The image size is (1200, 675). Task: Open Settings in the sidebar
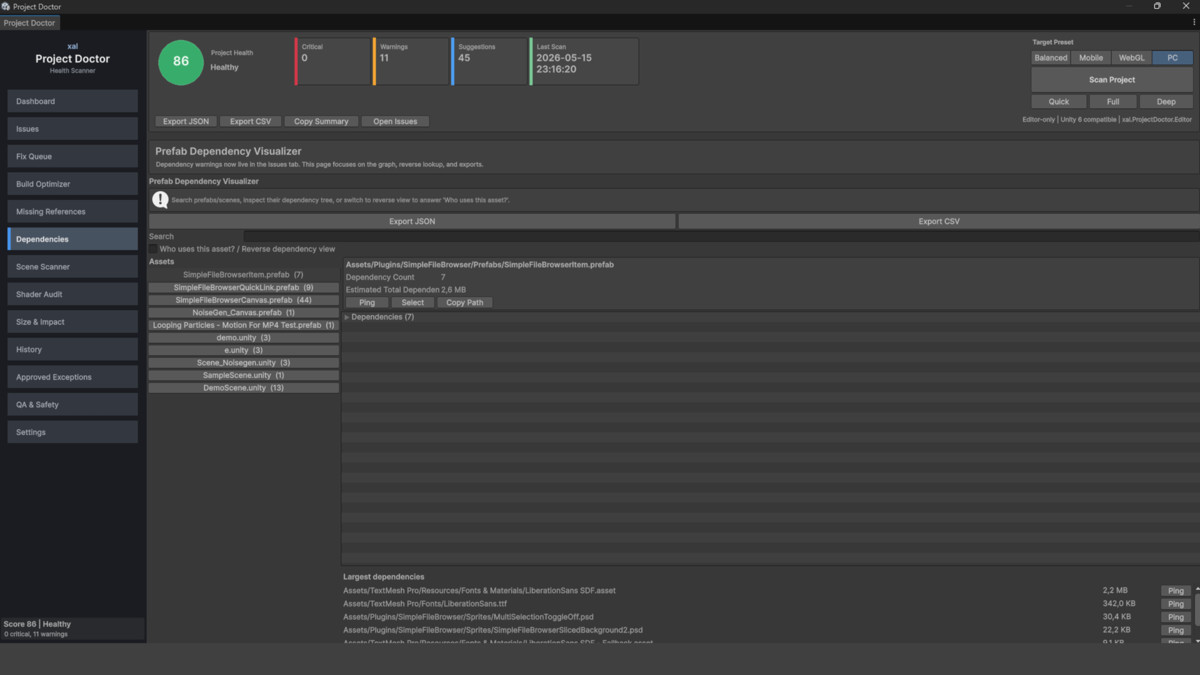[x=73, y=432]
